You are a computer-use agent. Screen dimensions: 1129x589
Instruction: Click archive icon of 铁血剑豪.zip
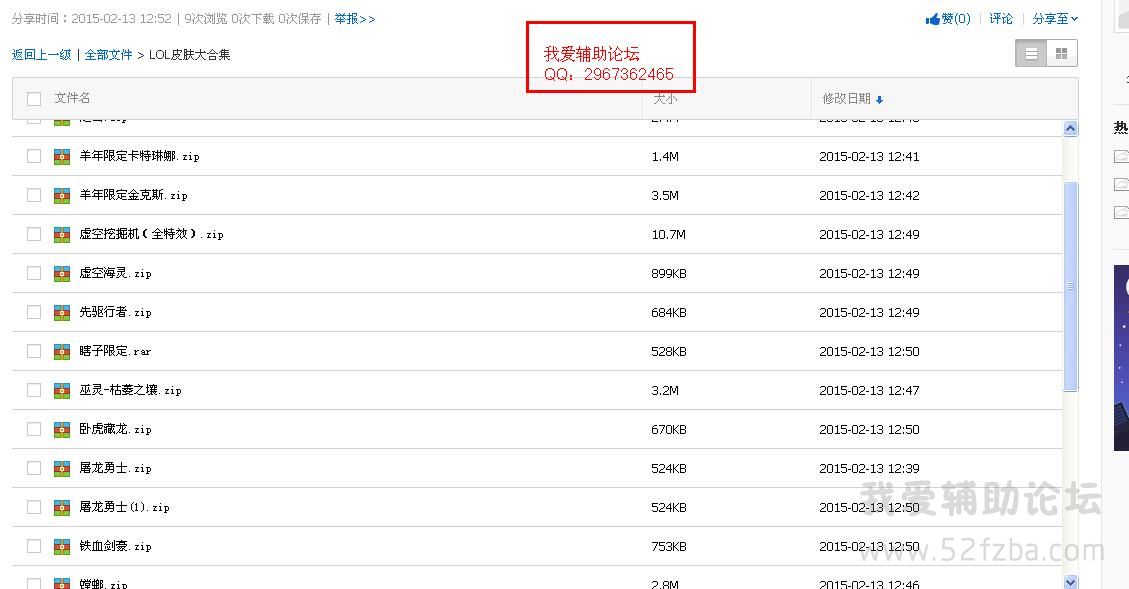pos(62,546)
